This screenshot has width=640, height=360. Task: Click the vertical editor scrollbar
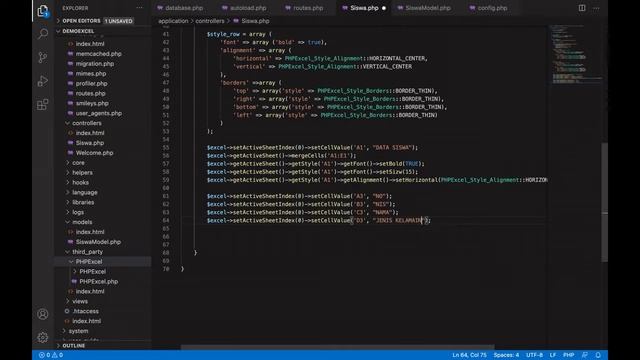[x=604, y=202]
